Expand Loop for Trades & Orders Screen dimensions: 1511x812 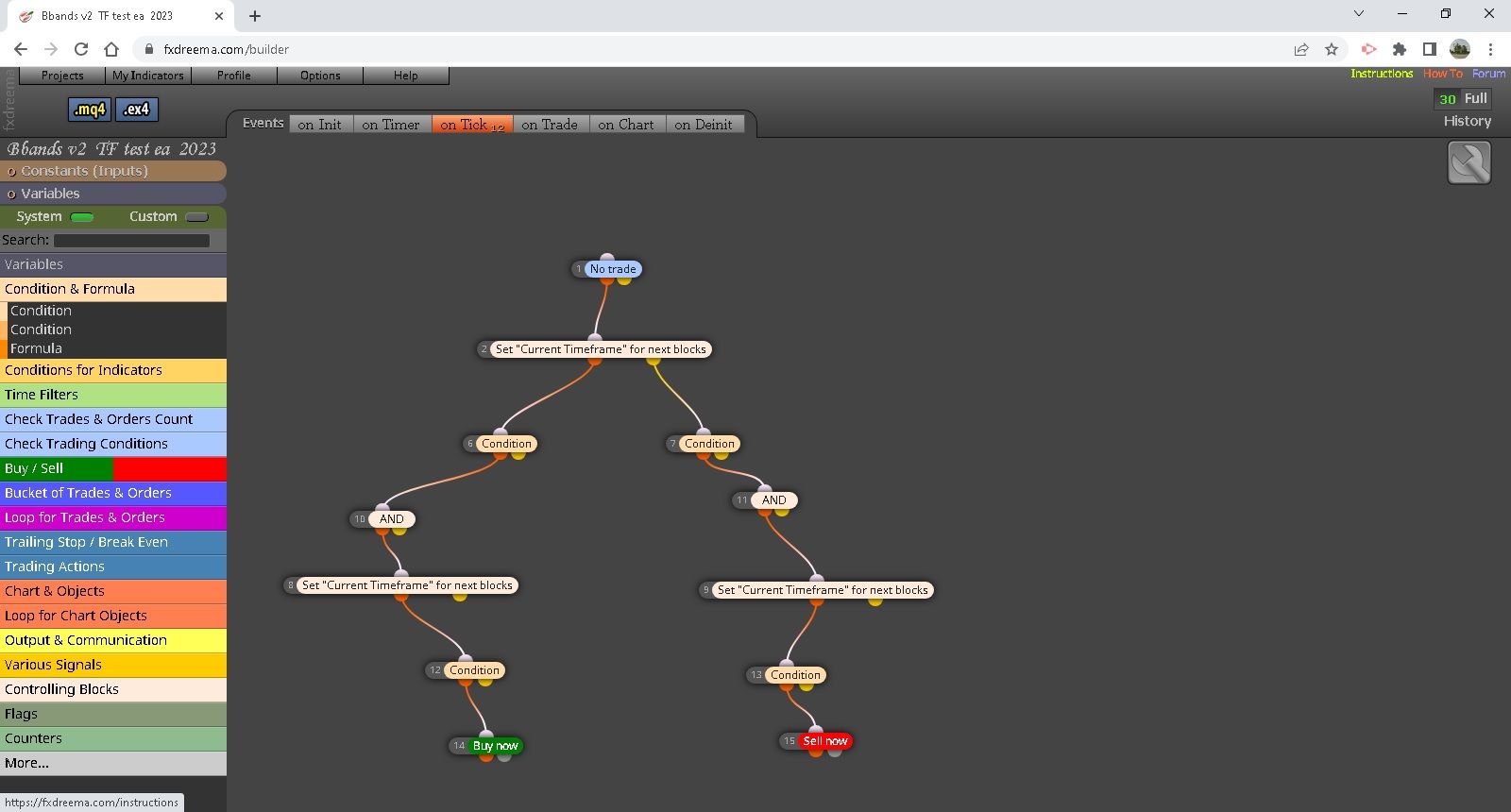click(x=113, y=517)
